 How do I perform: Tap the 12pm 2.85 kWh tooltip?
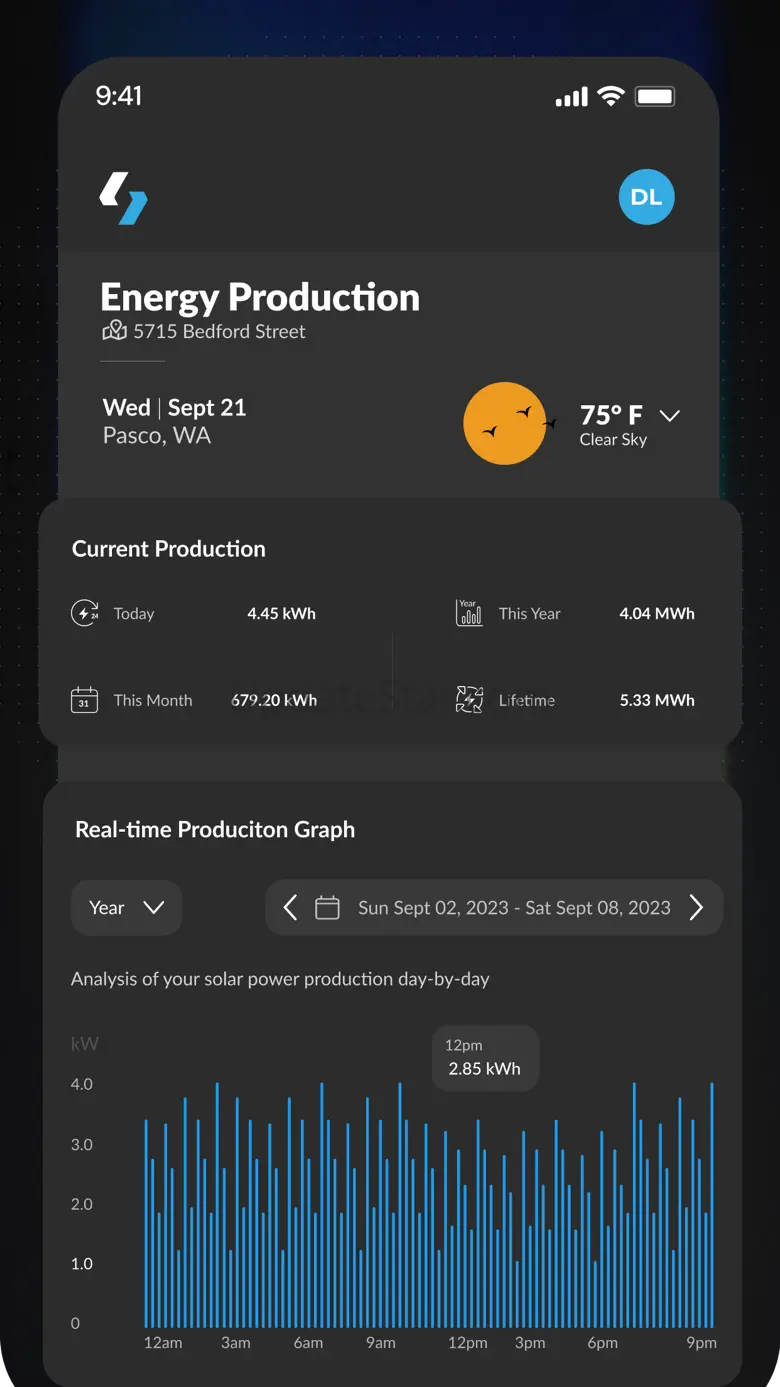click(x=485, y=1058)
